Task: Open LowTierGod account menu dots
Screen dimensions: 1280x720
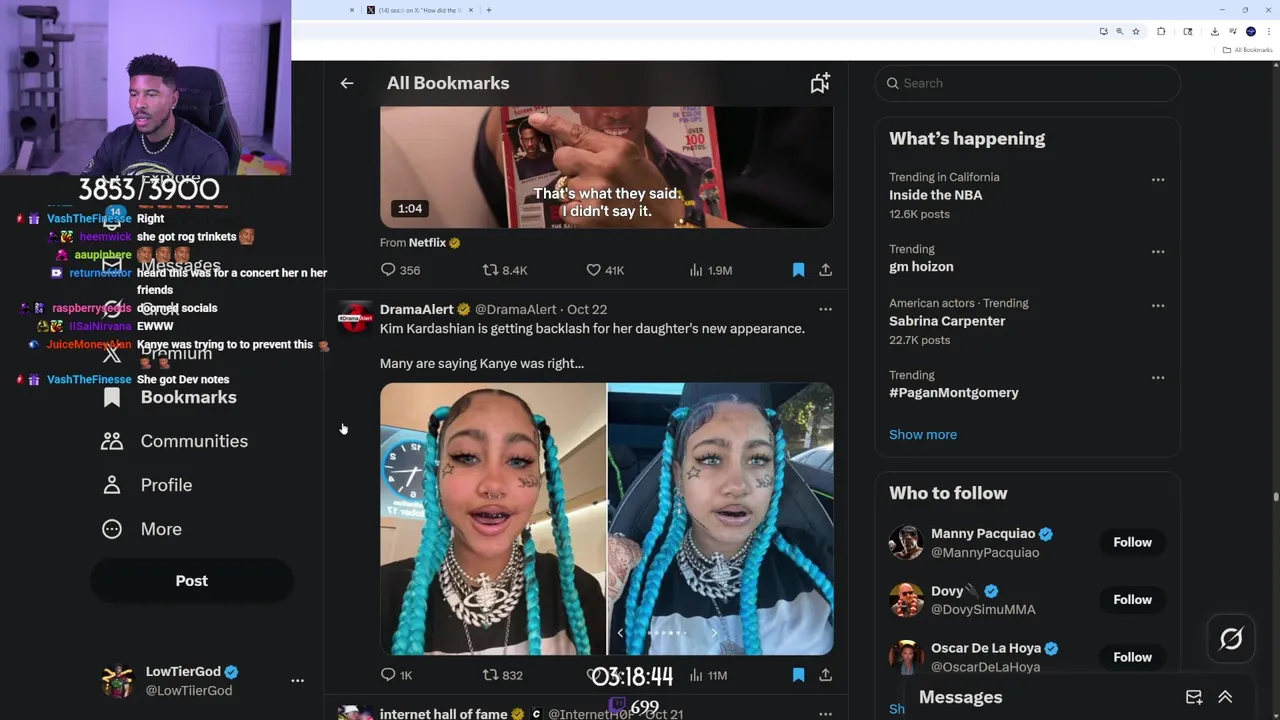Action: tap(297, 680)
